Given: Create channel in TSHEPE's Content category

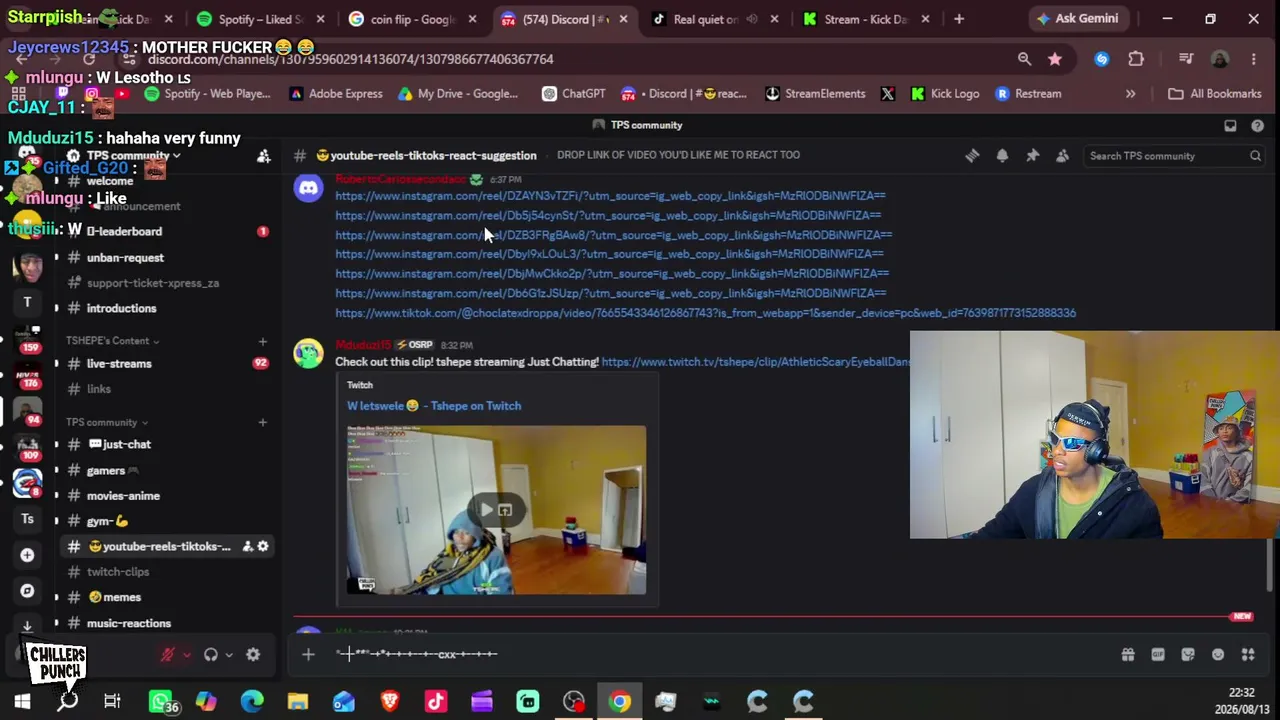Looking at the screenshot, I should coord(262,341).
